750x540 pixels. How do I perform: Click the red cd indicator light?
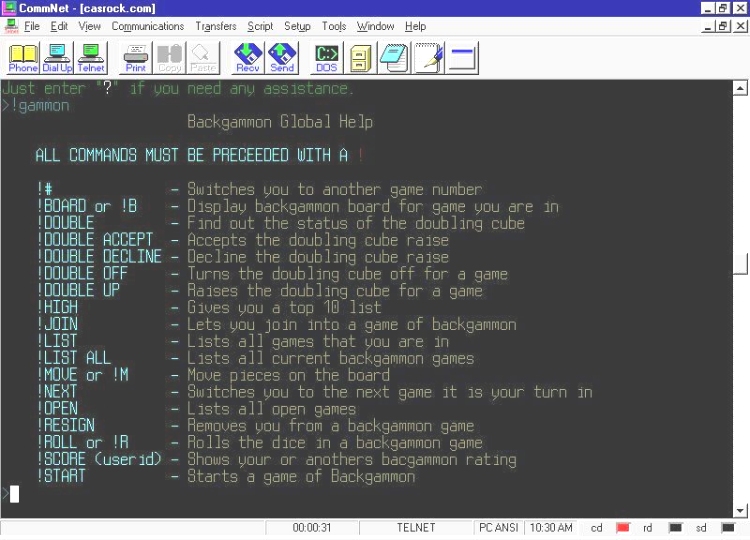click(623, 528)
